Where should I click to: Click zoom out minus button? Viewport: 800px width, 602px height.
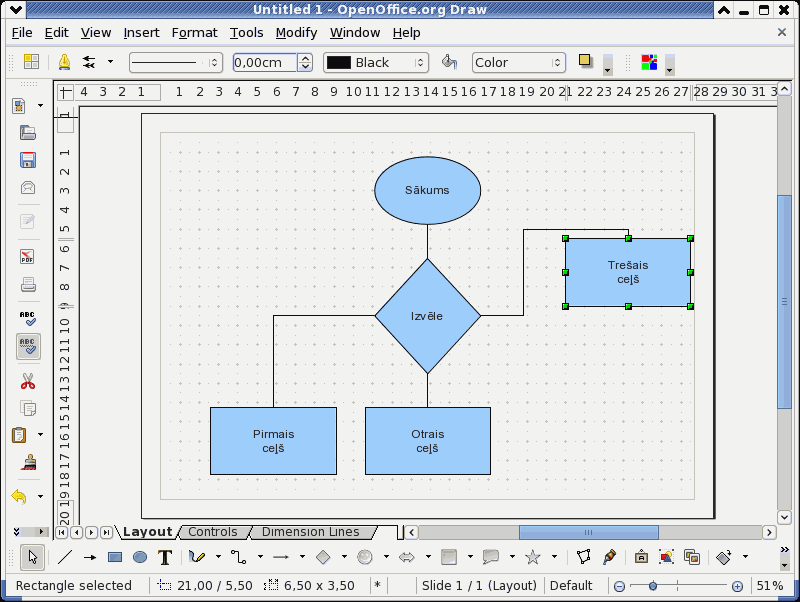pyautogui.click(x=619, y=586)
